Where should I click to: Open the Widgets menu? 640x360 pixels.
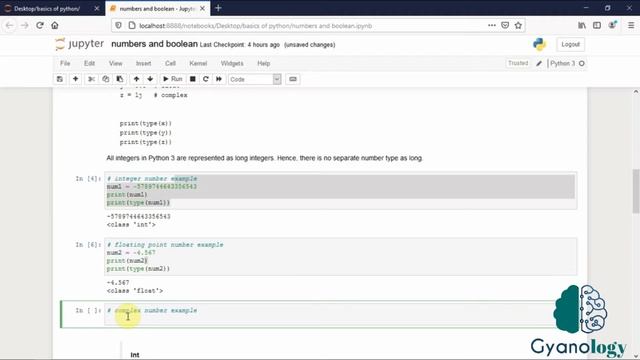[232, 63]
